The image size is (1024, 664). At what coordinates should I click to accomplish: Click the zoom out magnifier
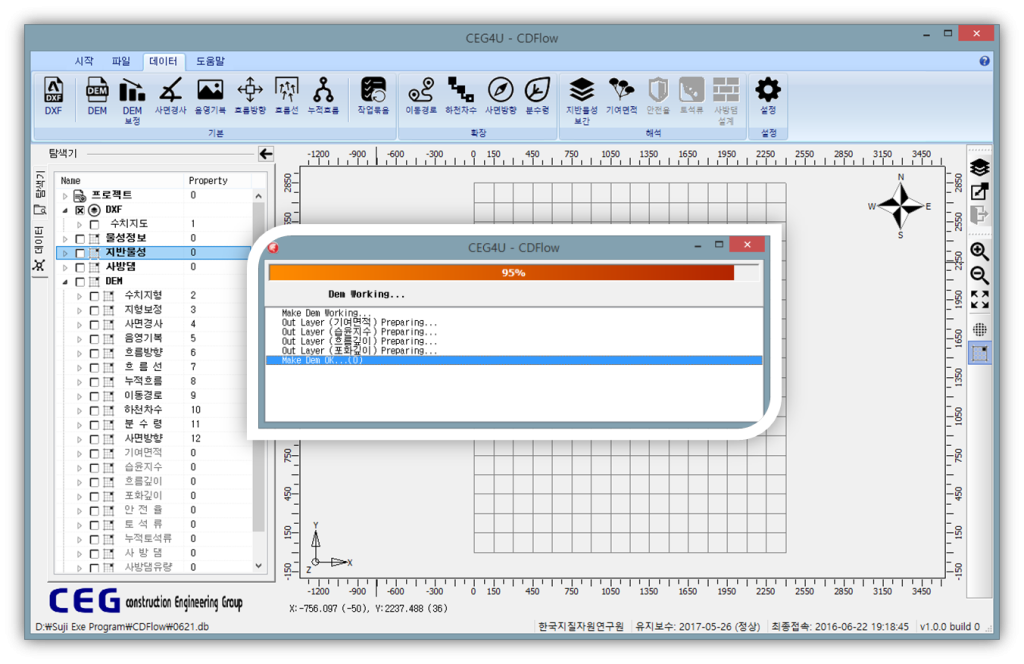point(979,275)
